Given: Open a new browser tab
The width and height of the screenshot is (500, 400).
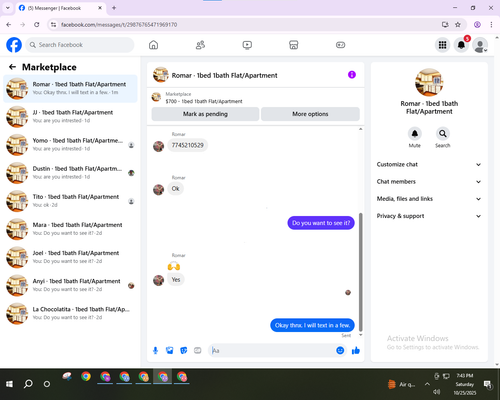Looking at the screenshot, I should [114, 8].
